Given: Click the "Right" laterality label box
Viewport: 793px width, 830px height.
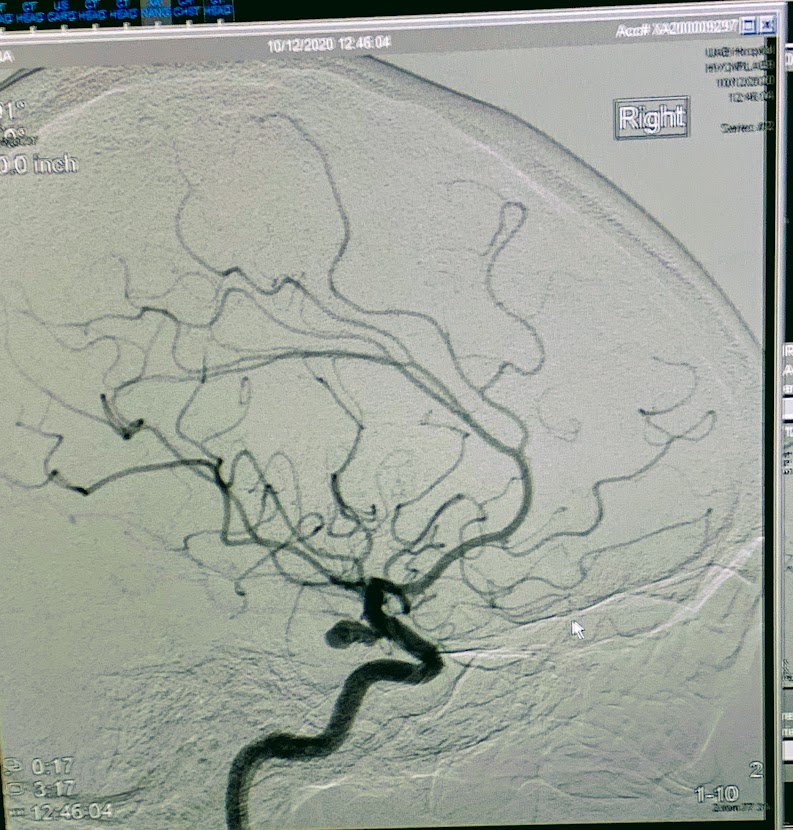Looking at the screenshot, I should pos(652,118).
